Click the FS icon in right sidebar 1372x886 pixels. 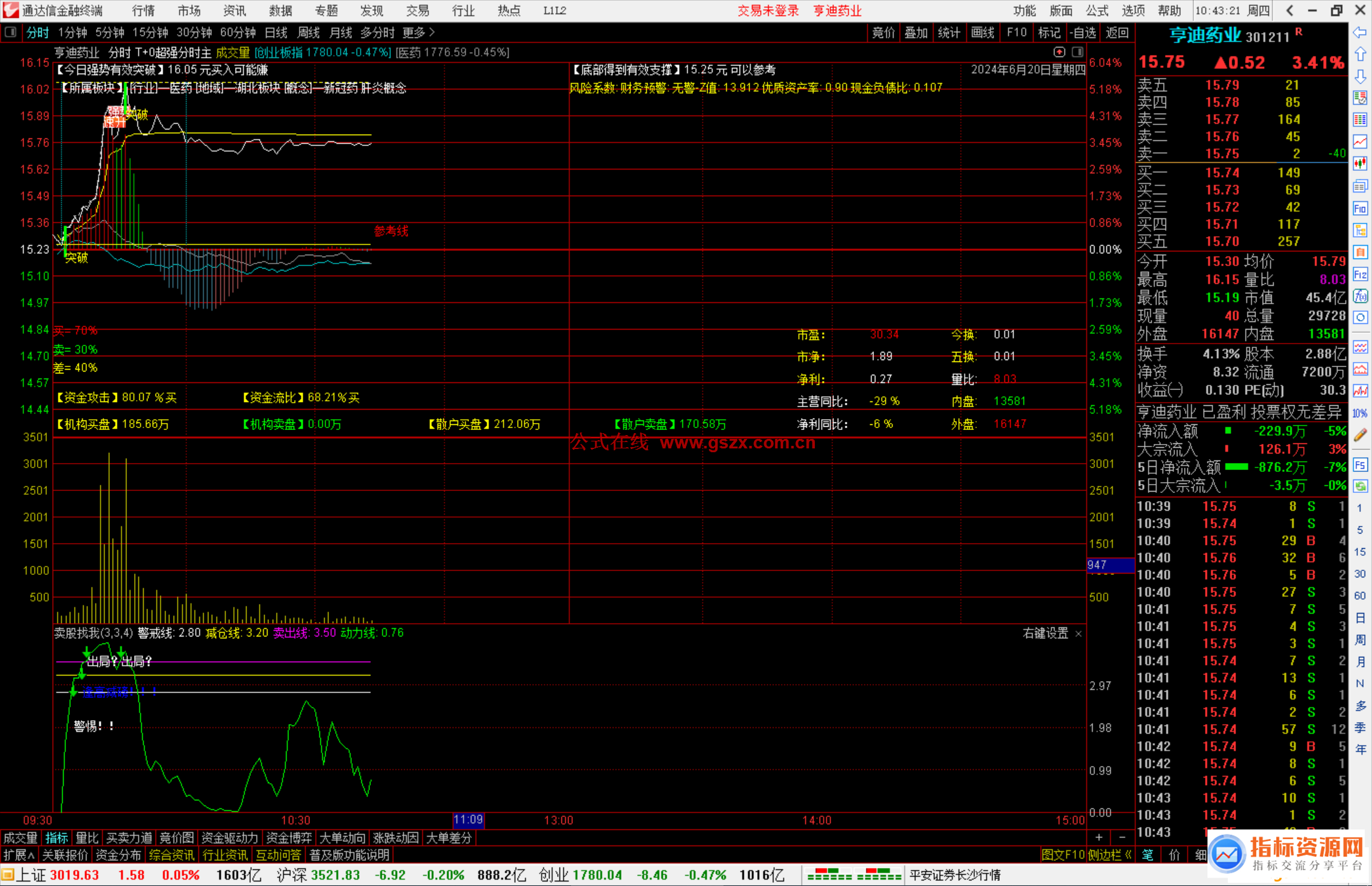click(x=1360, y=465)
